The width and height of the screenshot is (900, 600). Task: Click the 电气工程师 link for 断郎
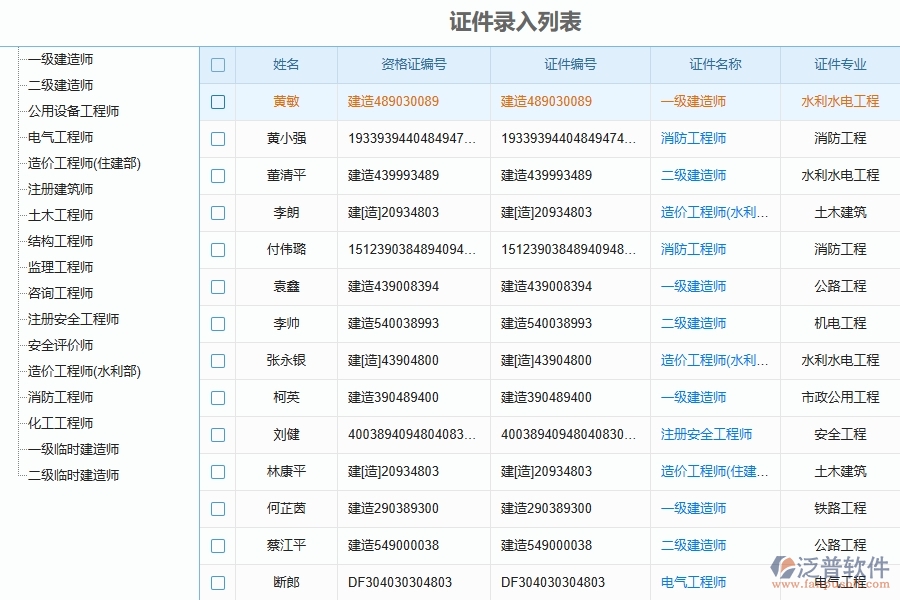pos(693,582)
